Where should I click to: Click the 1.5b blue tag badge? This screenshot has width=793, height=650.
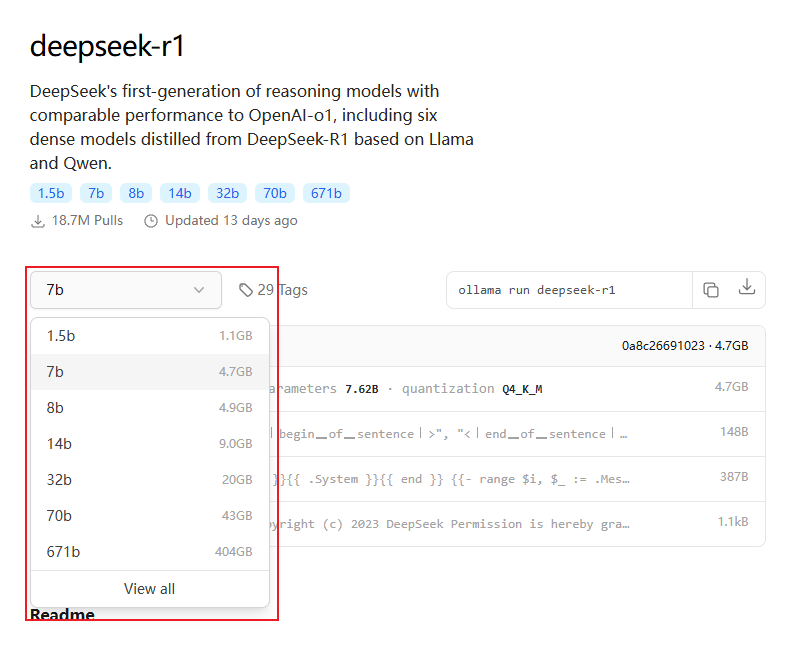(x=51, y=193)
